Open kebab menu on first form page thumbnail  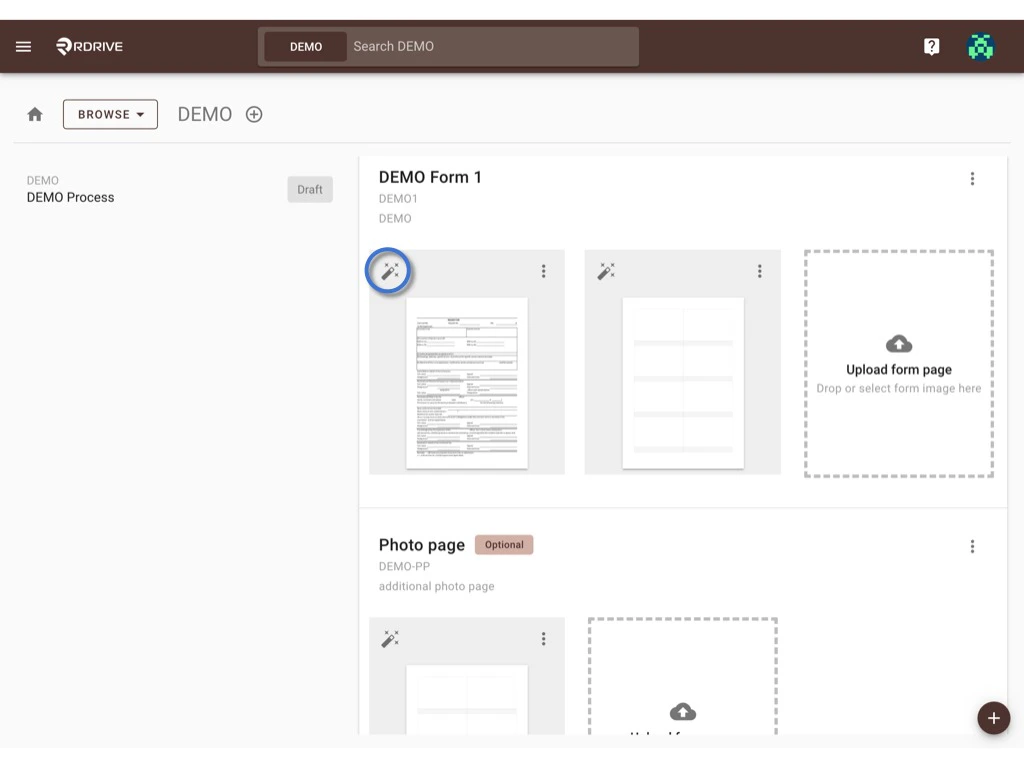point(544,271)
